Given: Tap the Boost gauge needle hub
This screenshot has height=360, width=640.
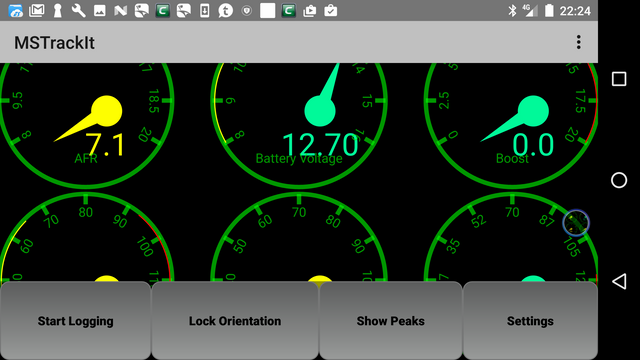Looking at the screenshot, I should (533, 111).
